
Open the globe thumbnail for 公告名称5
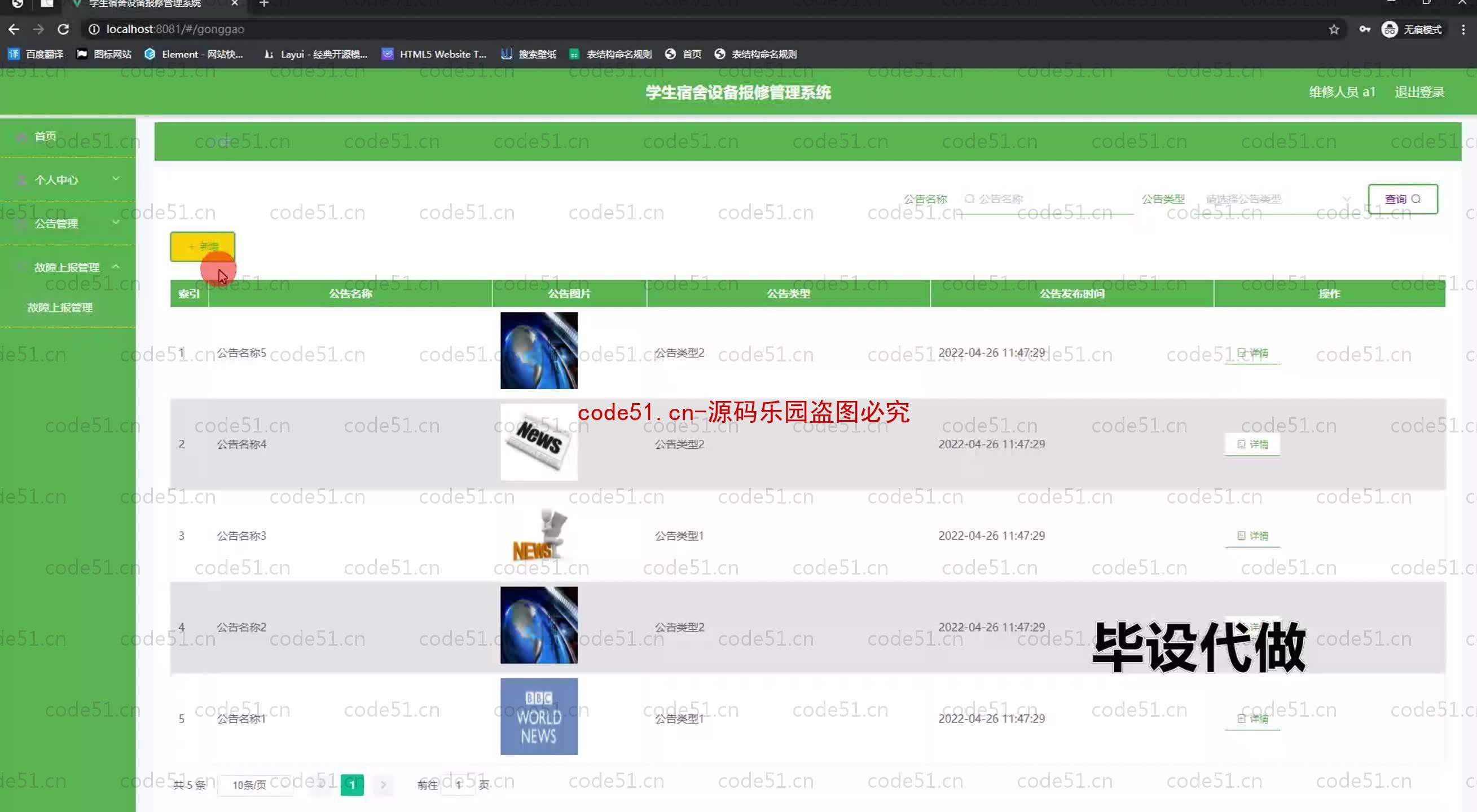tap(539, 351)
